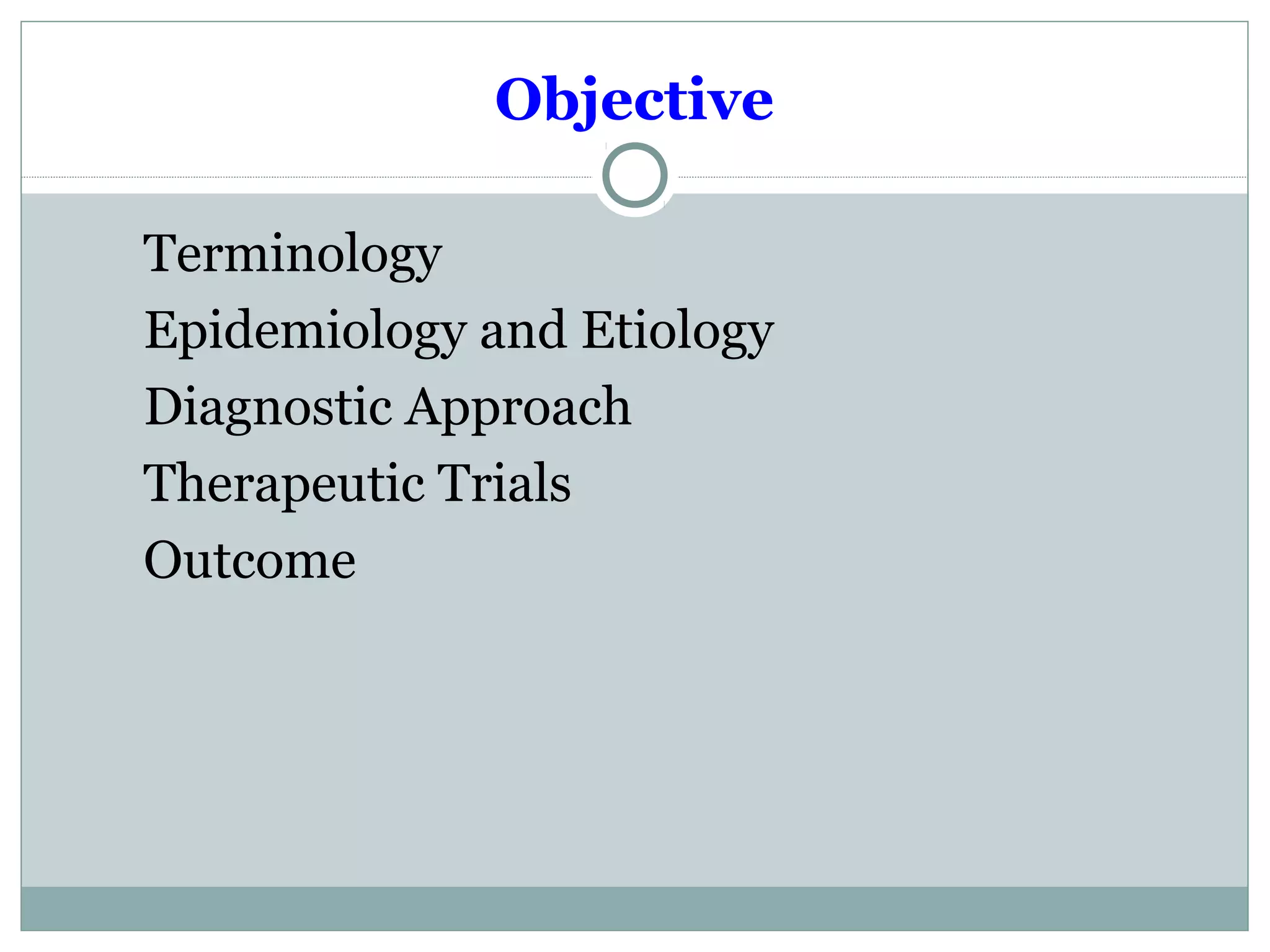Click the word Etiology
The image size is (1270, 952).
coord(678,332)
